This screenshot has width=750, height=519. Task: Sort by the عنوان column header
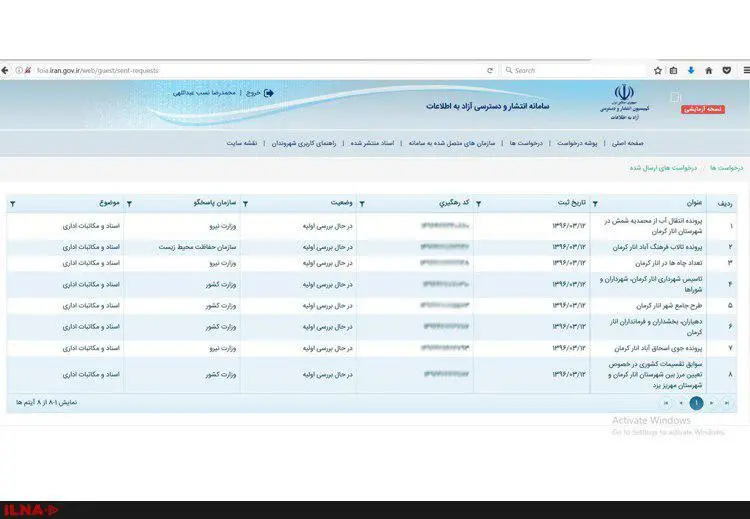click(695, 203)
